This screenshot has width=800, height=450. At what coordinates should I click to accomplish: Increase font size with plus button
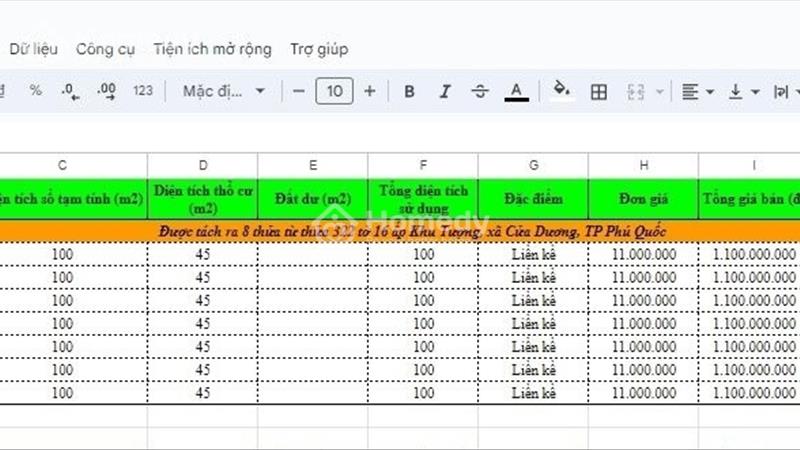point(370,91)
